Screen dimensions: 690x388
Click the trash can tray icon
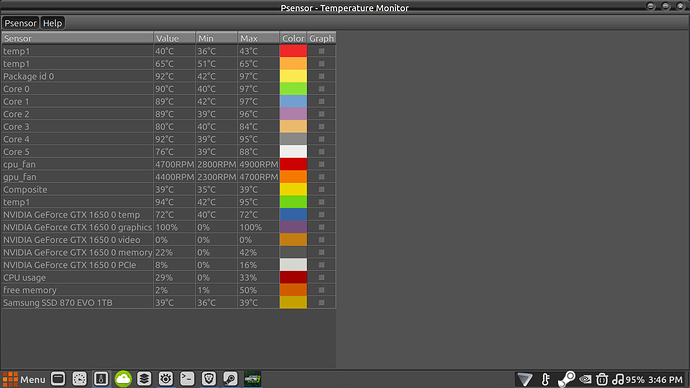[x=602, y=379]
